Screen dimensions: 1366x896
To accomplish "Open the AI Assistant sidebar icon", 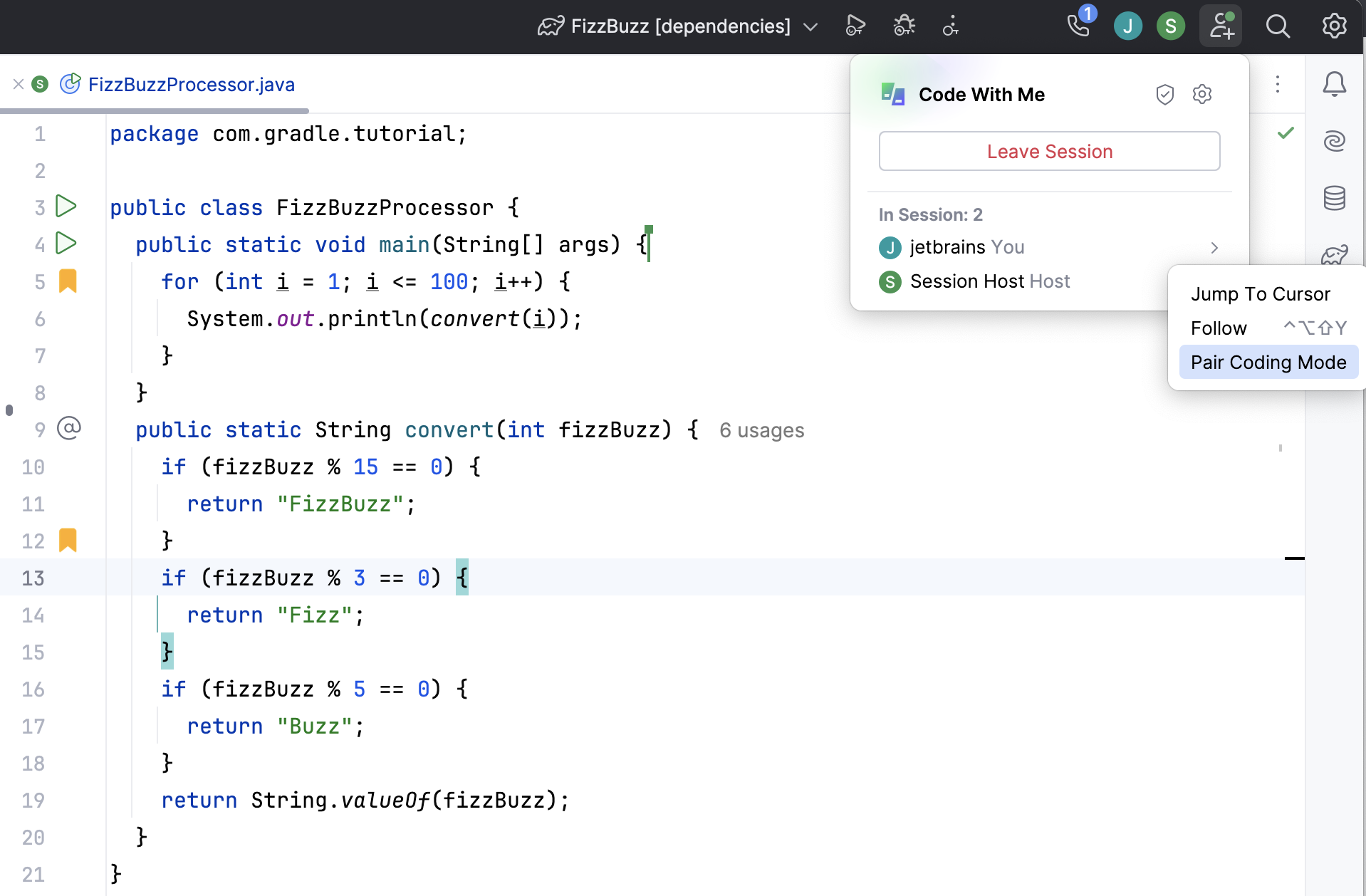I will pyautogui.click(x=1335, y=140).
